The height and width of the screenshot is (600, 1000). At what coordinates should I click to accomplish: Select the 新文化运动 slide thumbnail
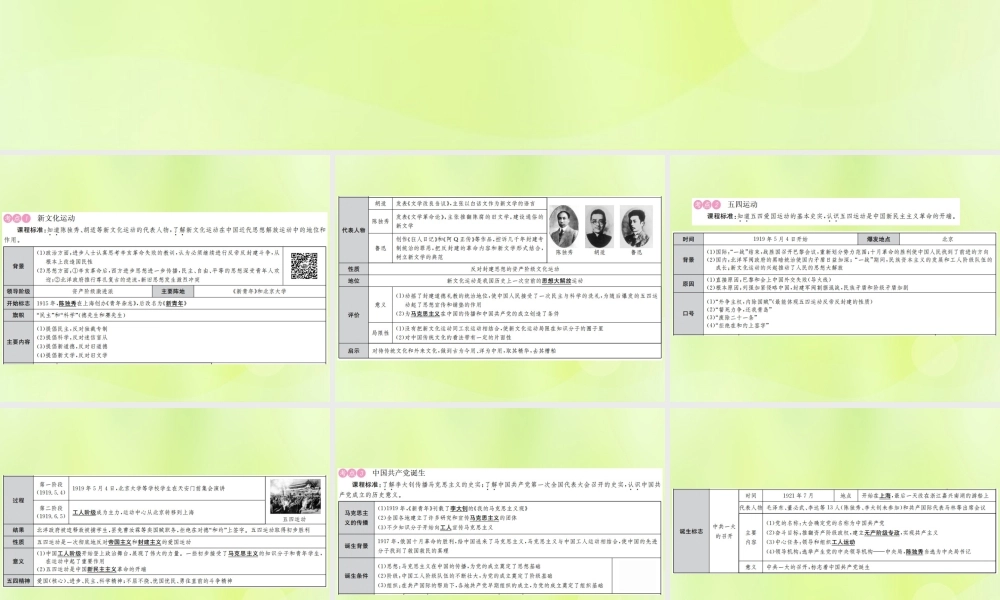click(x=165, y=278)
